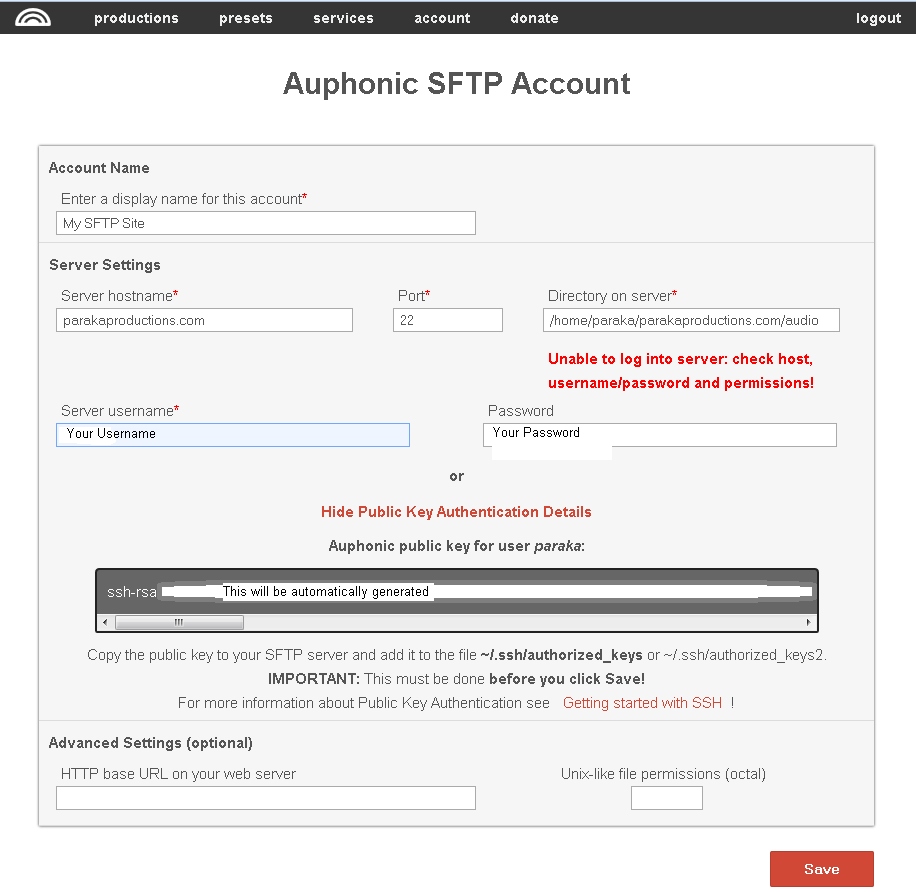Open the Getting started with SSH link

click(x=642, y=703)
